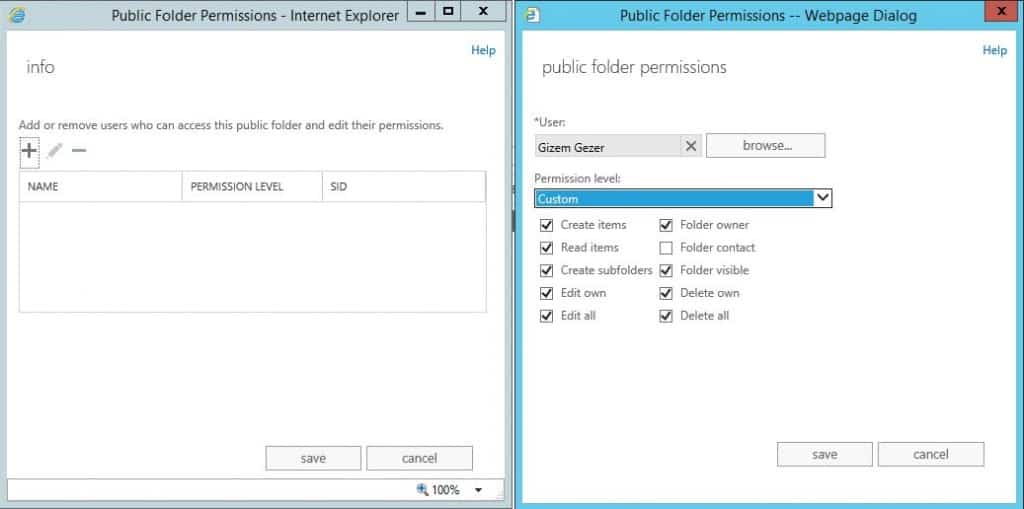1024x509 pixels.
Task: Click the zoom magnifier icon in status bar
Action: point(422,489)
